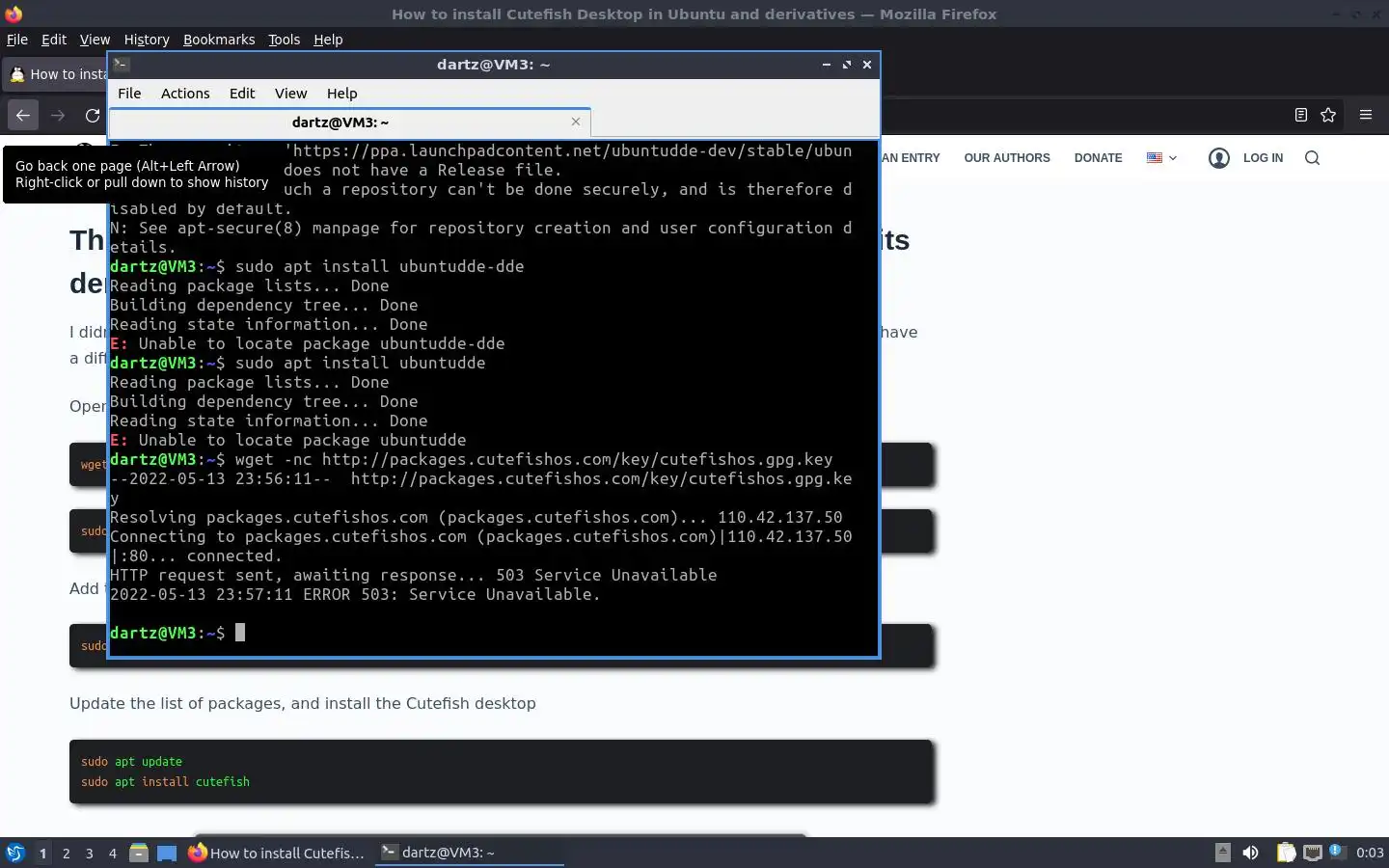Image resolution: width=1389 pixels, height=868 pixels.
Task: Click the dartz@VM3 terminal taskbar entry
Action: point(469,853)
